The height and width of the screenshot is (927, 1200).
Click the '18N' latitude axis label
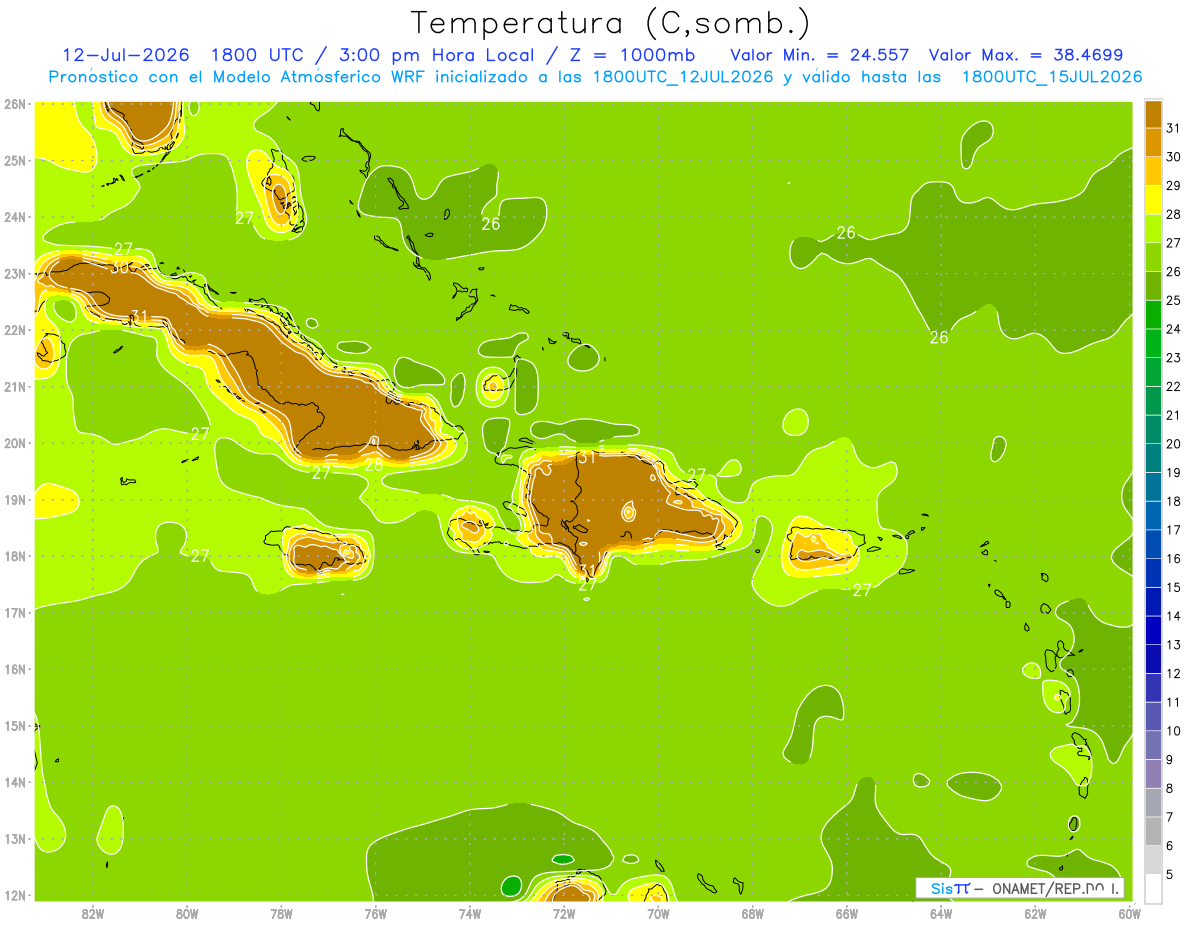(14, 556)
